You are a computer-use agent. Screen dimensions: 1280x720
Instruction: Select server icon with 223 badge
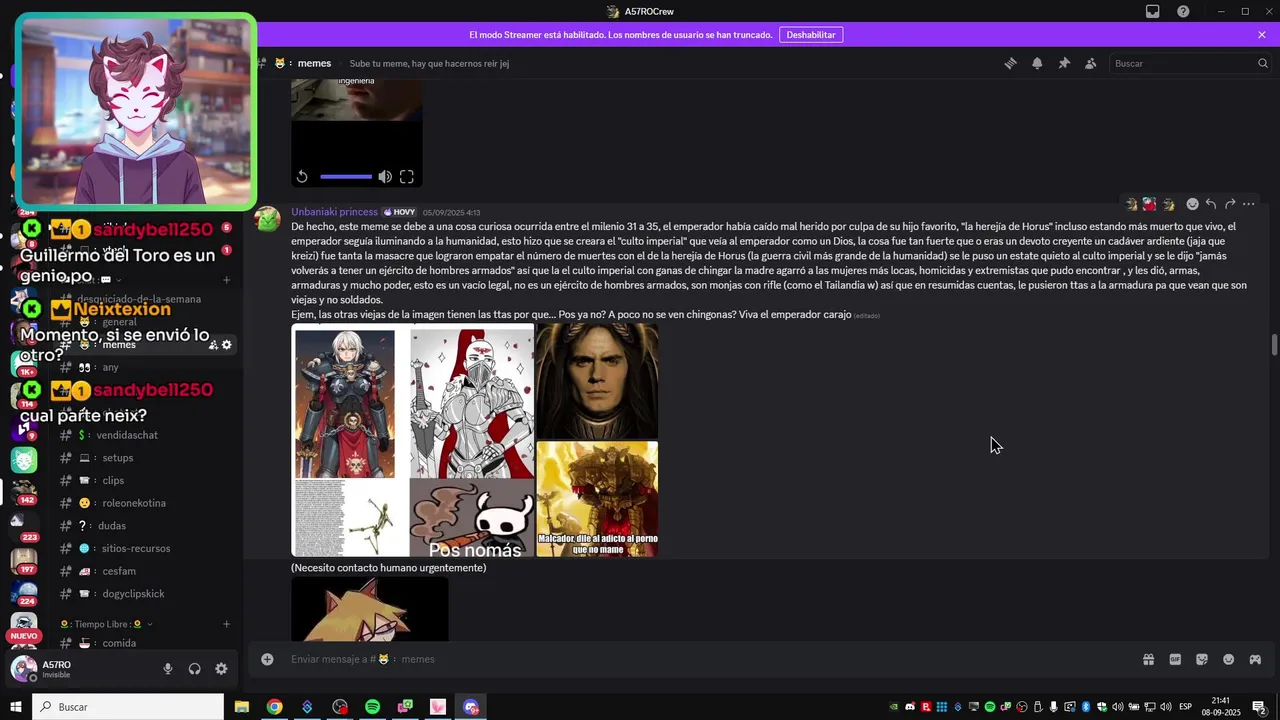click(x=24, y=526)
